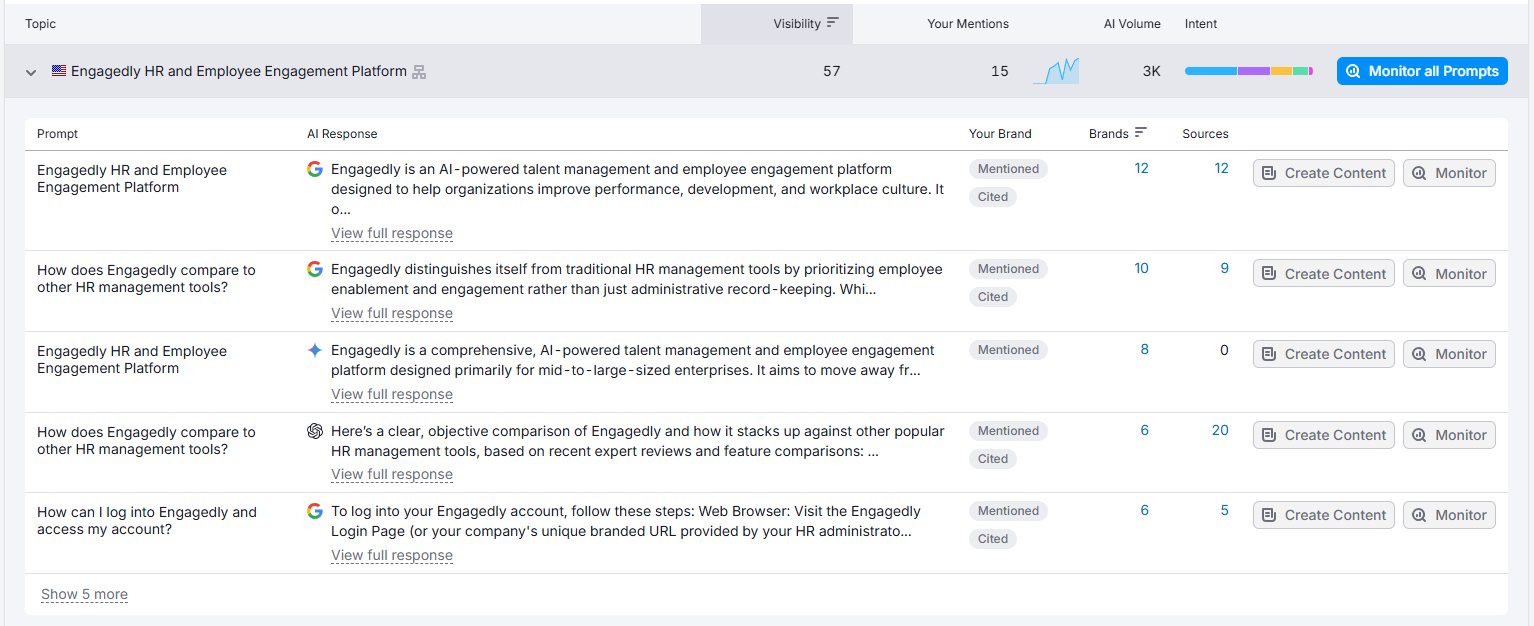The width and height of the screenshot is (1534, 626).
Task: Open brands count 8
Action: coord(1145,349)
